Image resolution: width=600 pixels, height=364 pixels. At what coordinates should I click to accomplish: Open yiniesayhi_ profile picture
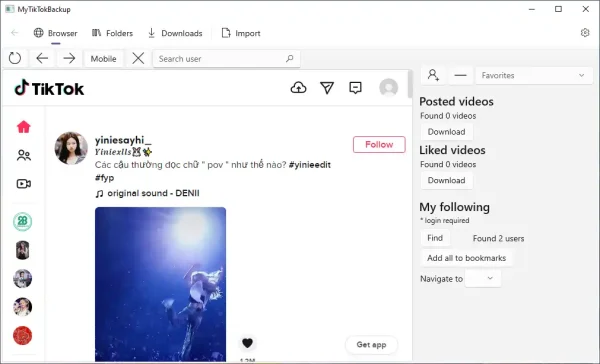[x=71, y=148]
